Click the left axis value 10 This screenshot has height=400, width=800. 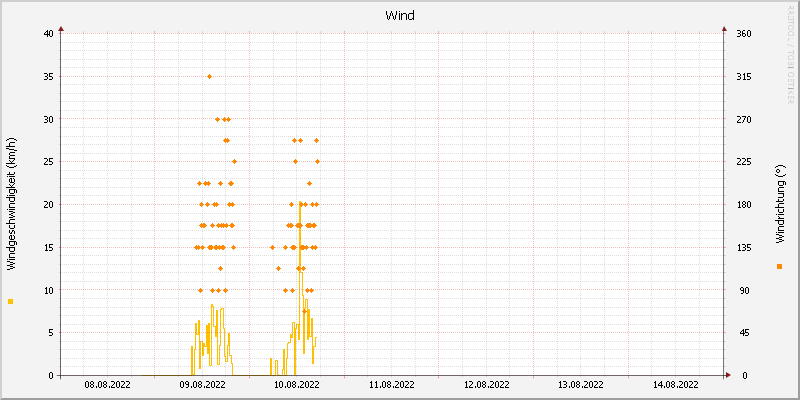(48, 290)
